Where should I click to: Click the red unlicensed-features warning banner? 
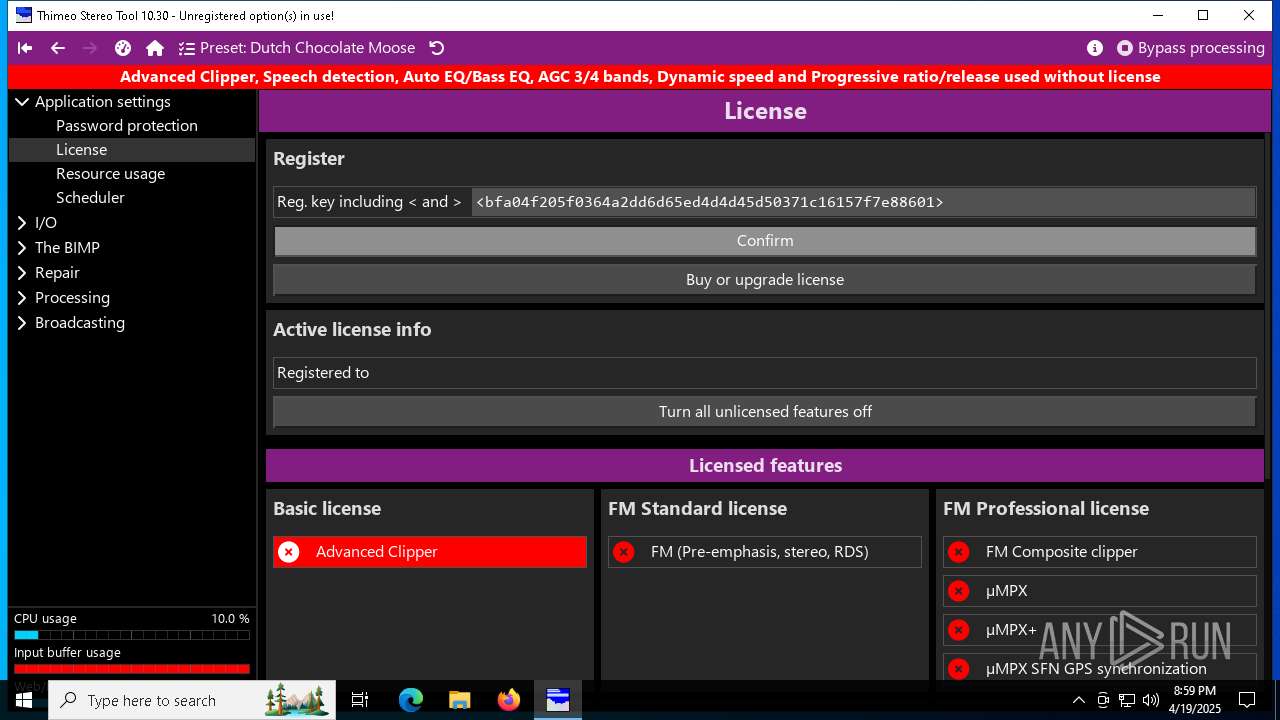(x=640, y=77)
